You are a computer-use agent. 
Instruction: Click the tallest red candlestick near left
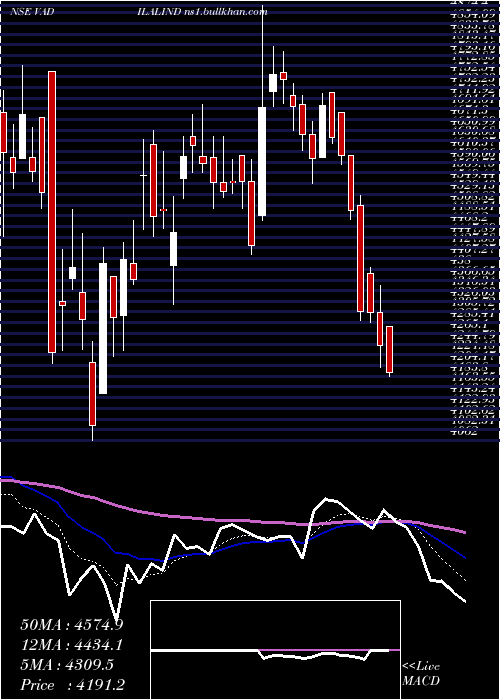(52, 212)
